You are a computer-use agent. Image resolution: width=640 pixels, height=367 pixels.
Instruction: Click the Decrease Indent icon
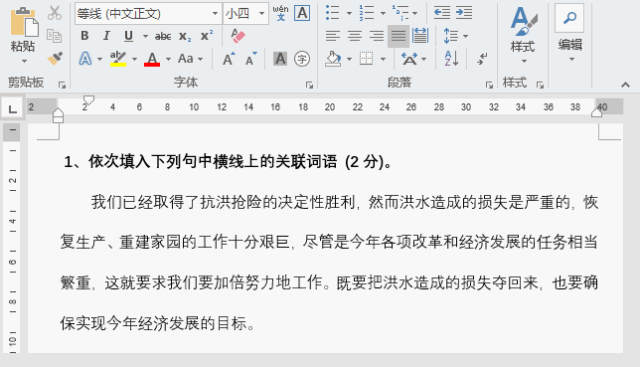[x=442, y=13]
